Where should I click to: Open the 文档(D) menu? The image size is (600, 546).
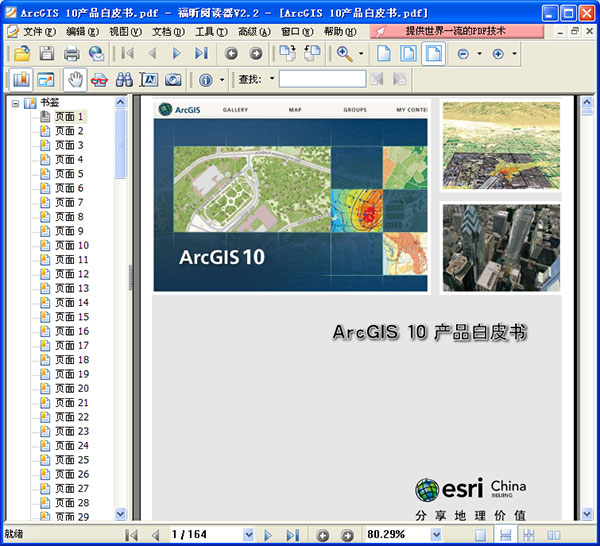[x=168, y=32]
